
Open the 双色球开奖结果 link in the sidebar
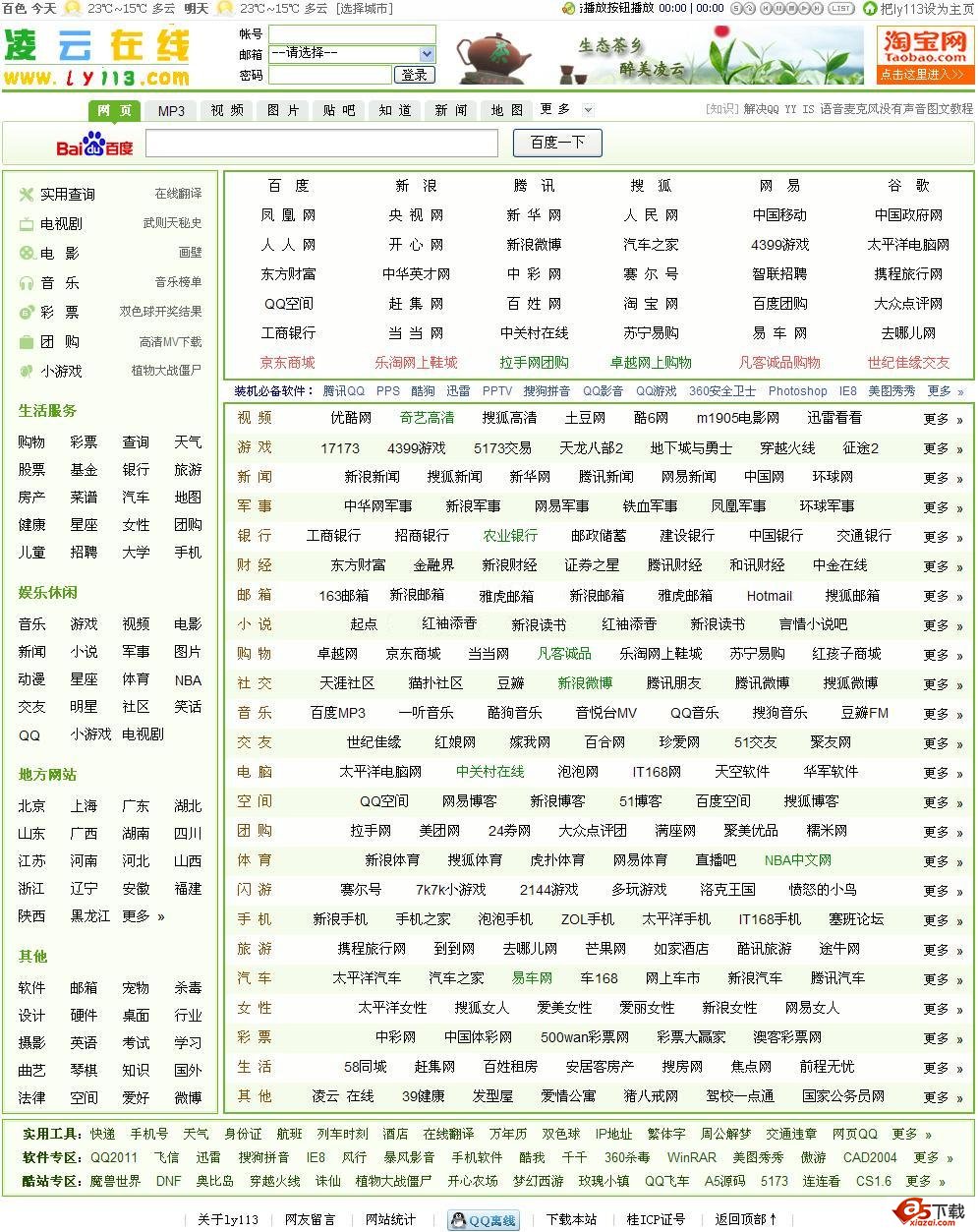161,312
